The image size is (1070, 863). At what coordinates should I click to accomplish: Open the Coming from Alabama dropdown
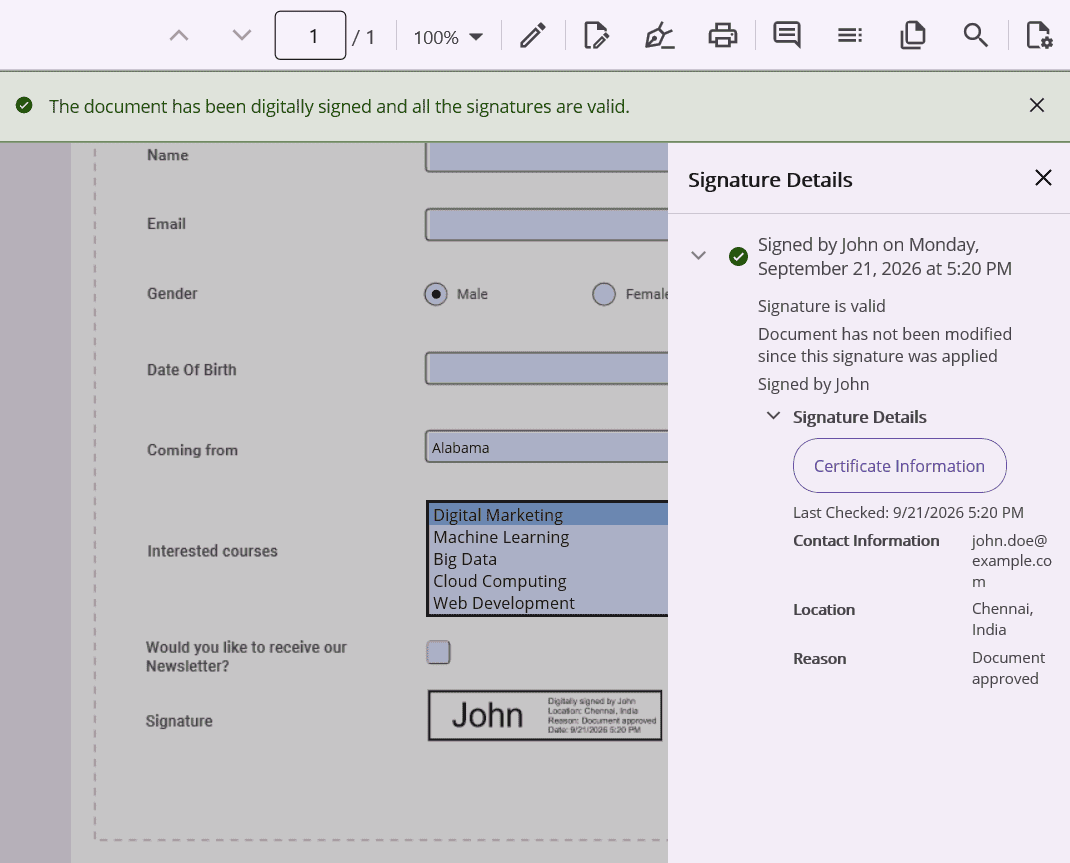click(547, 447)
